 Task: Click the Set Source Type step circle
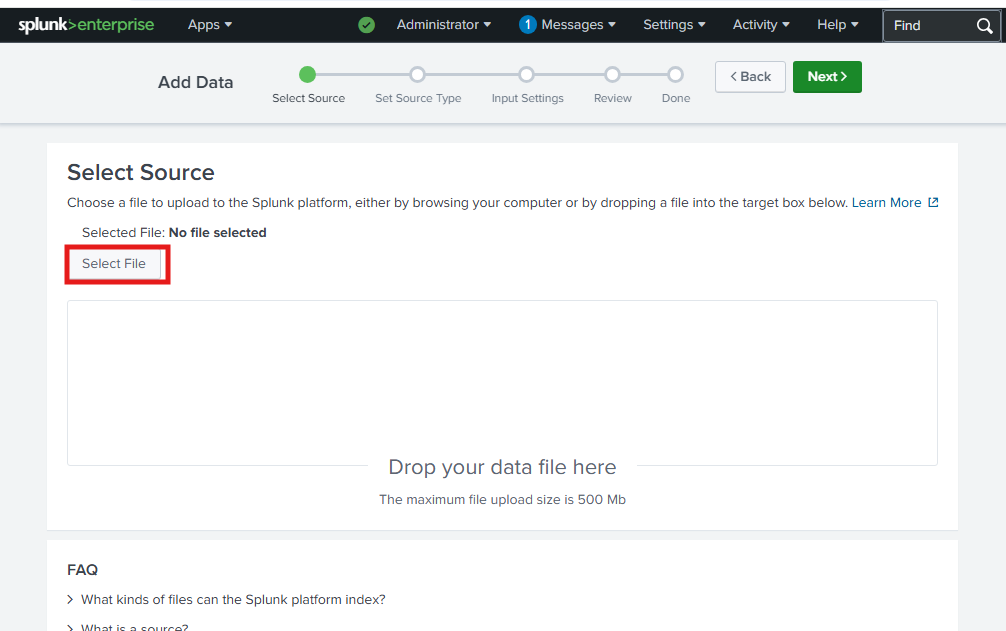418,74
